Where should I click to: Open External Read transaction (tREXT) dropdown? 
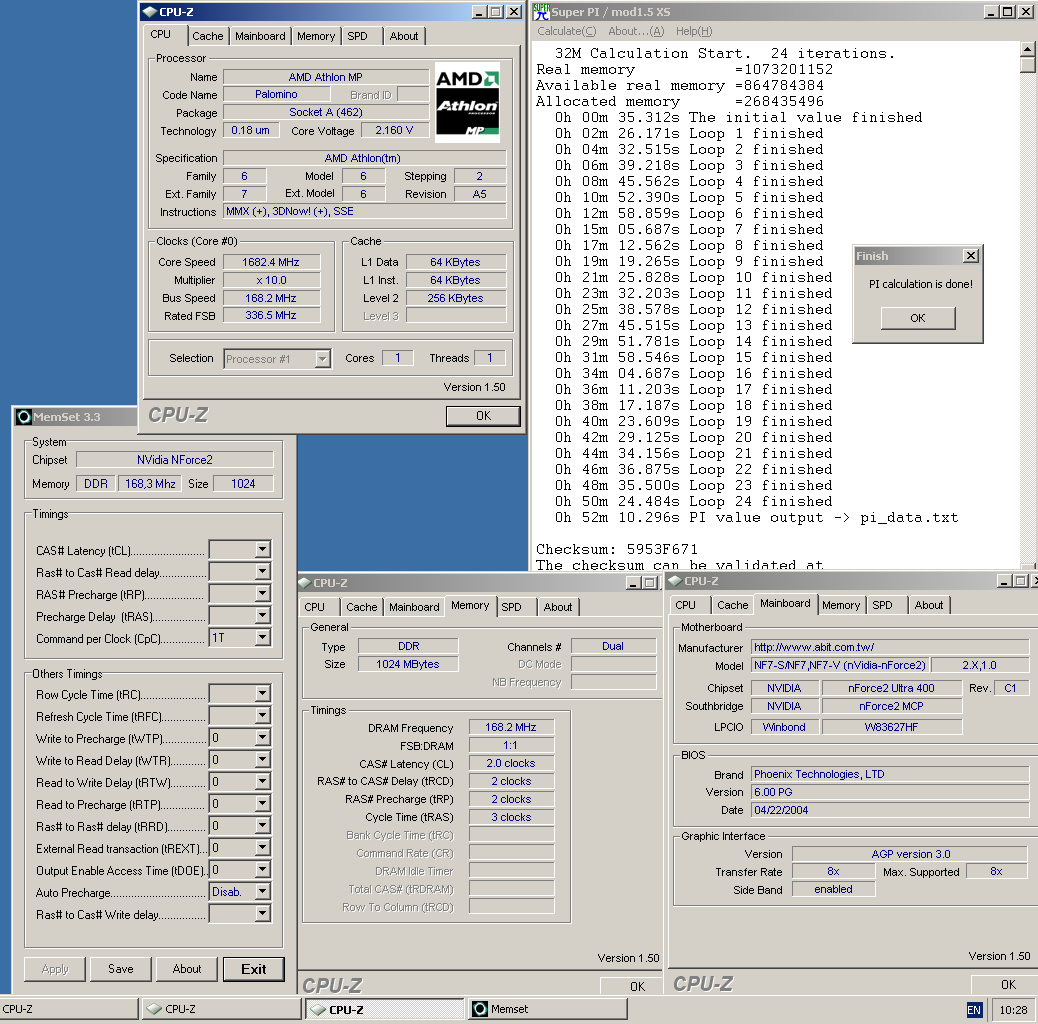click(x=263, y=847)
